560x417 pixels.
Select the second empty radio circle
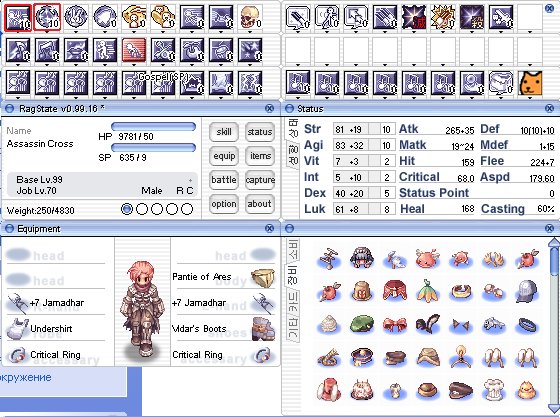157,209
